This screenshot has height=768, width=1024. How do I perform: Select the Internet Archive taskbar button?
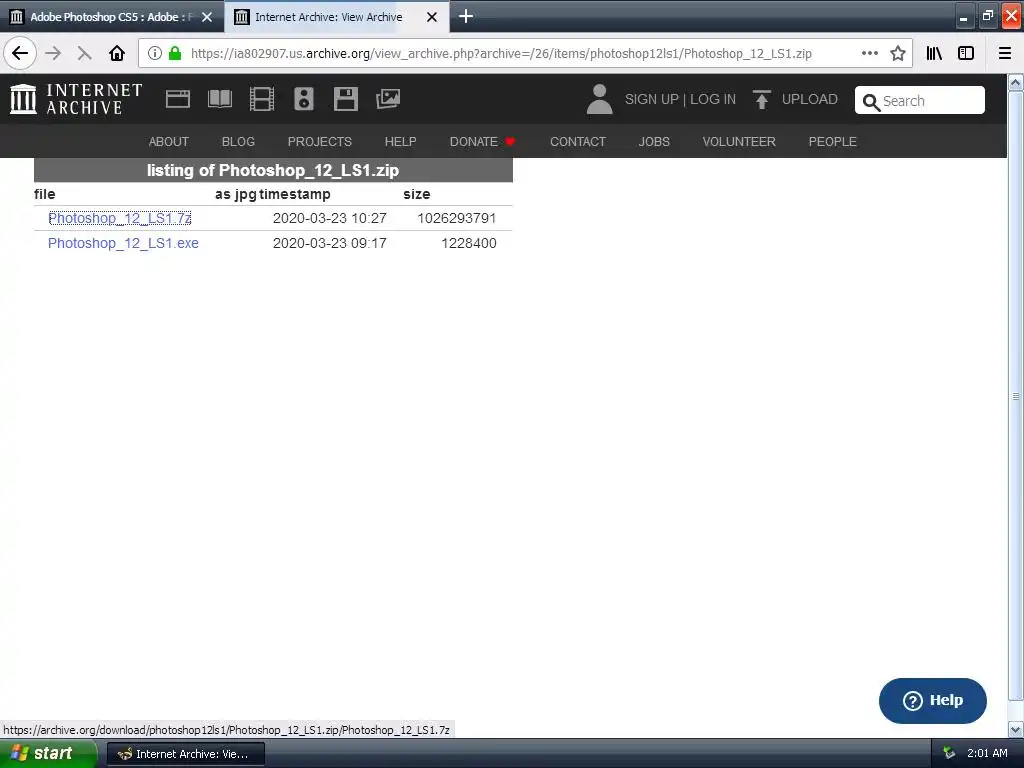[185, 754]
